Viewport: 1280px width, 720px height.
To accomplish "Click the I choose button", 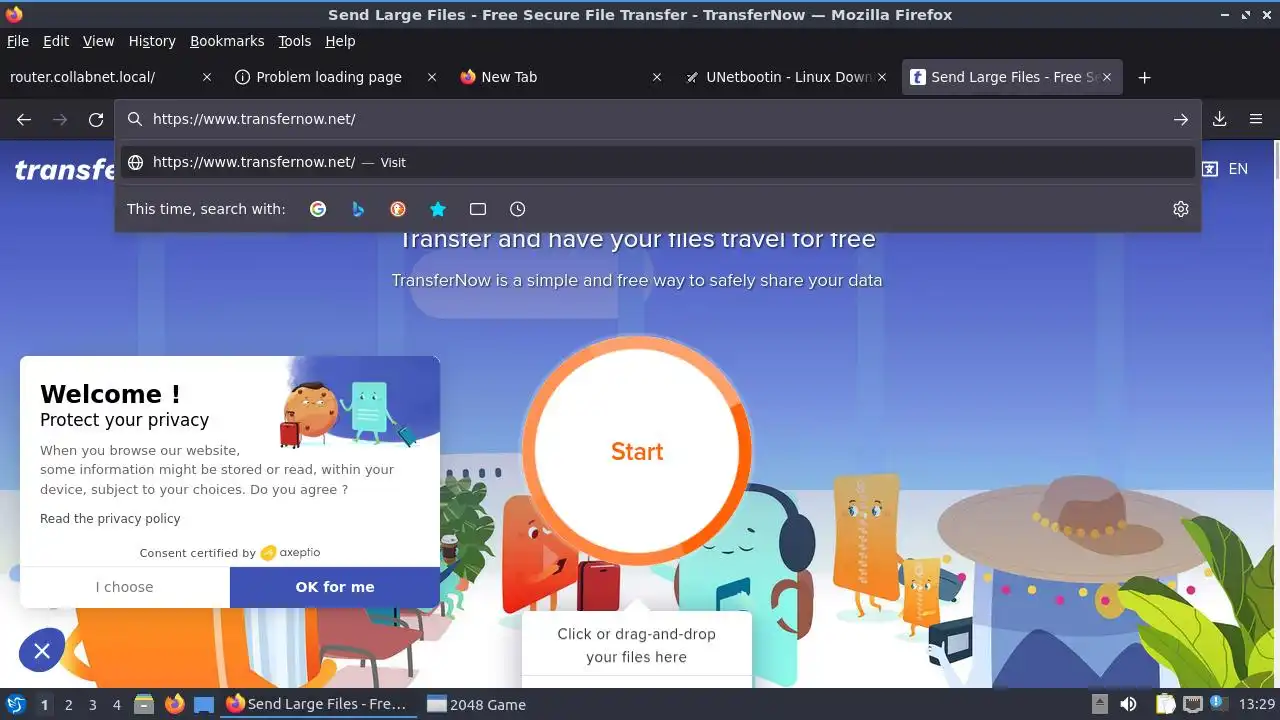I will tap(125, 587).
